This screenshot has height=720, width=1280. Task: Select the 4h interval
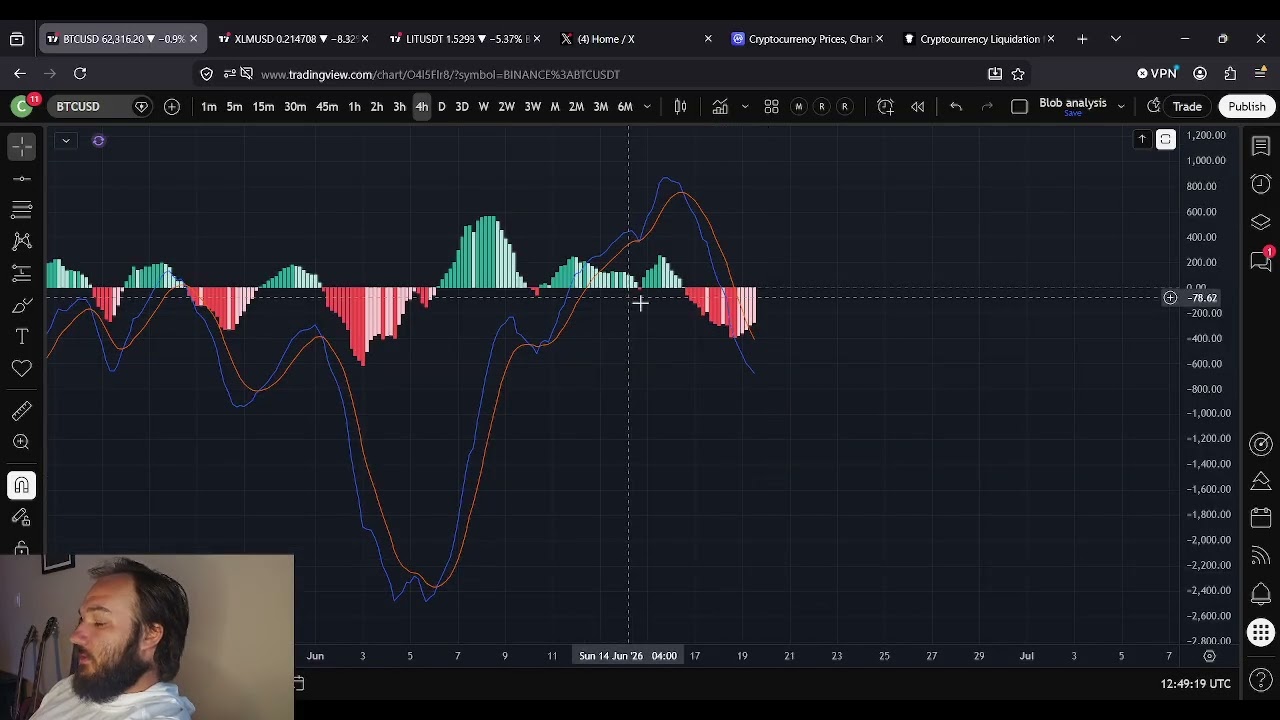pos(422,106)
